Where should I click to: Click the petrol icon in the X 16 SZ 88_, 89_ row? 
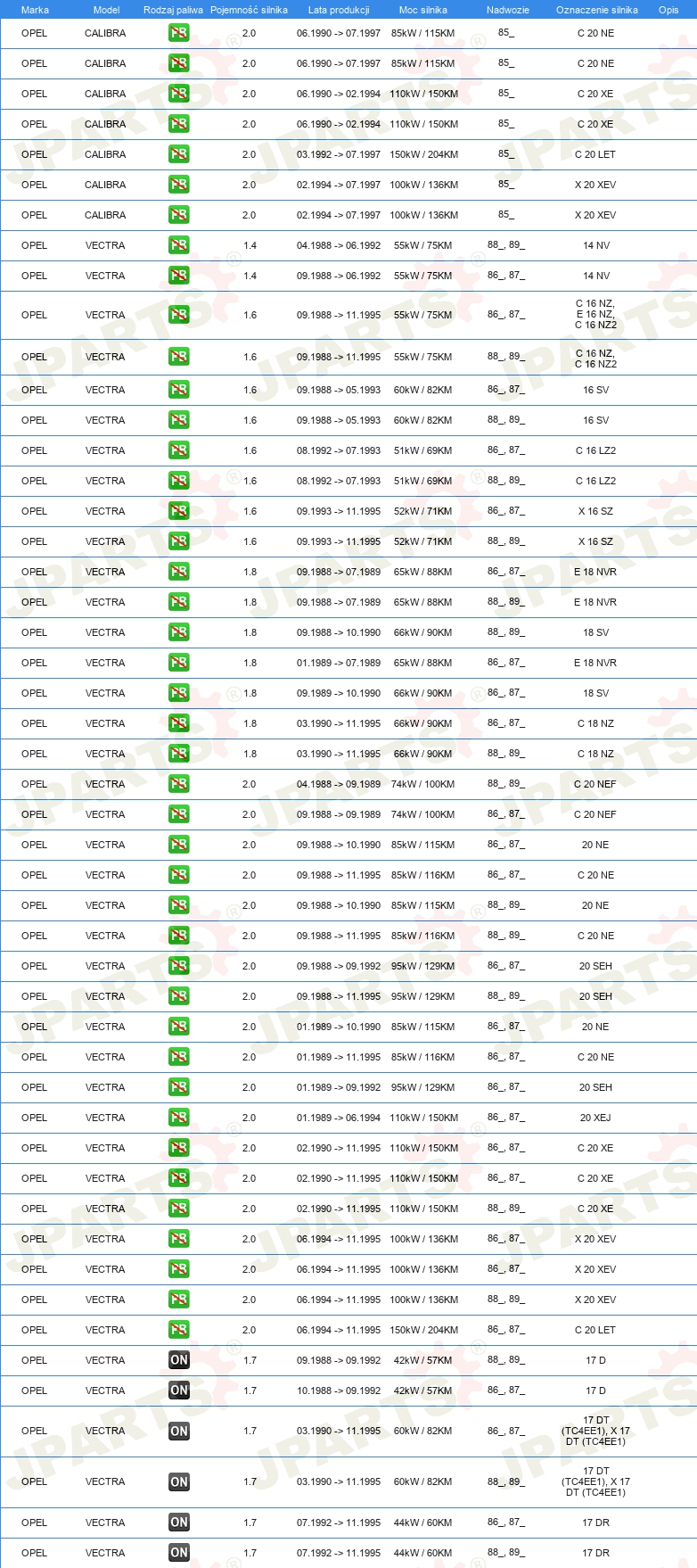[178, 541]
